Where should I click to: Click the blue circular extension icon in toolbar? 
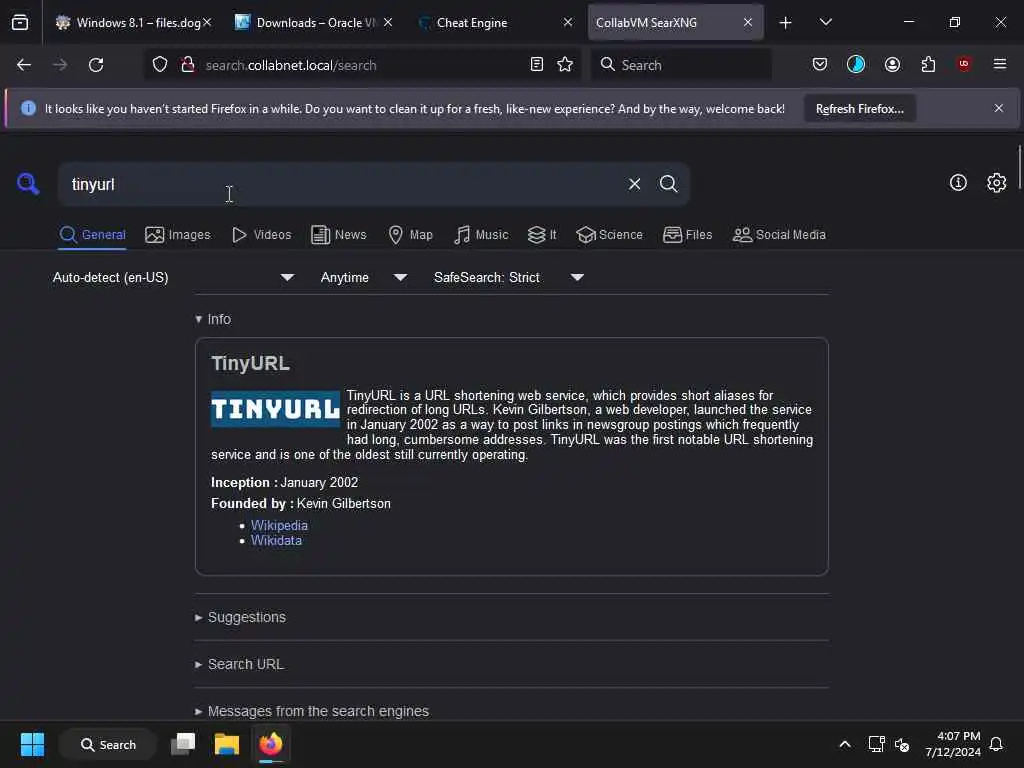click(856, 65)
